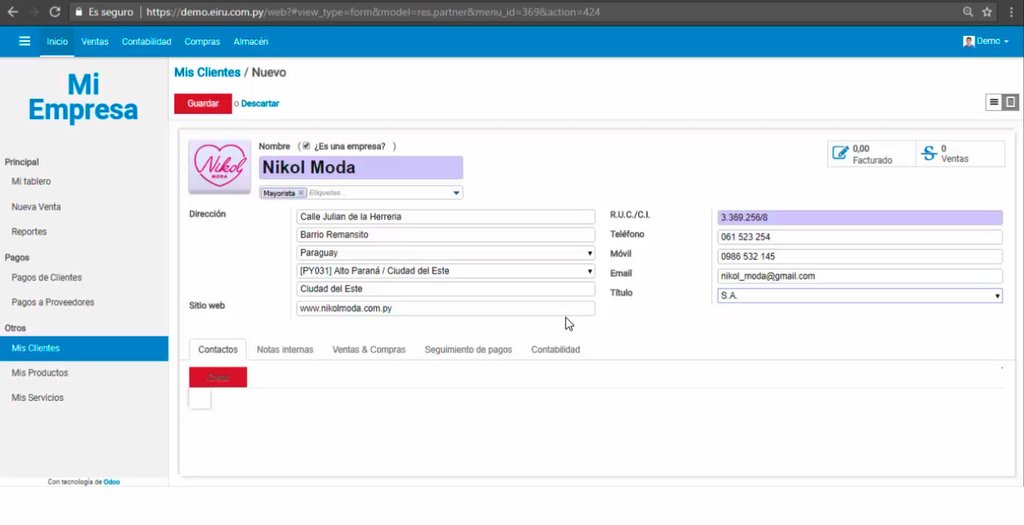Switch to the Contabilidad form tab
Viewport: 1024px width, 525px height.
click(x=555, y=349)
